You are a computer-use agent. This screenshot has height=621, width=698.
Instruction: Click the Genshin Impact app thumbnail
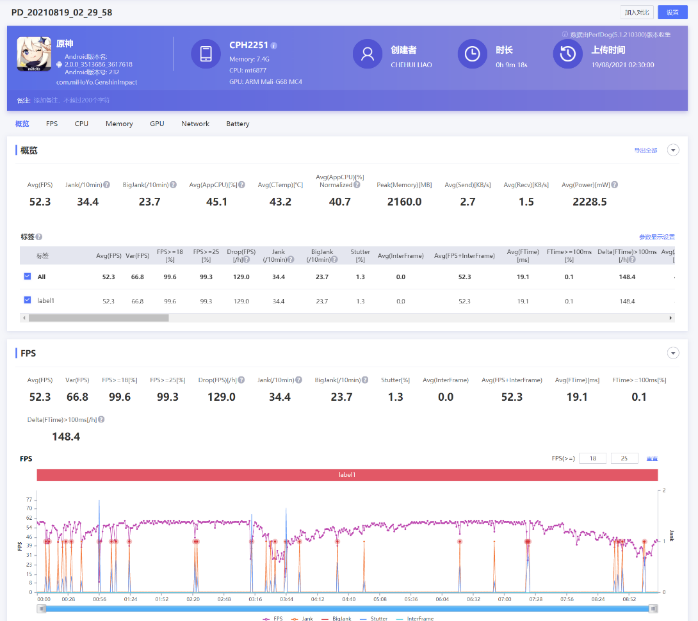35,55
